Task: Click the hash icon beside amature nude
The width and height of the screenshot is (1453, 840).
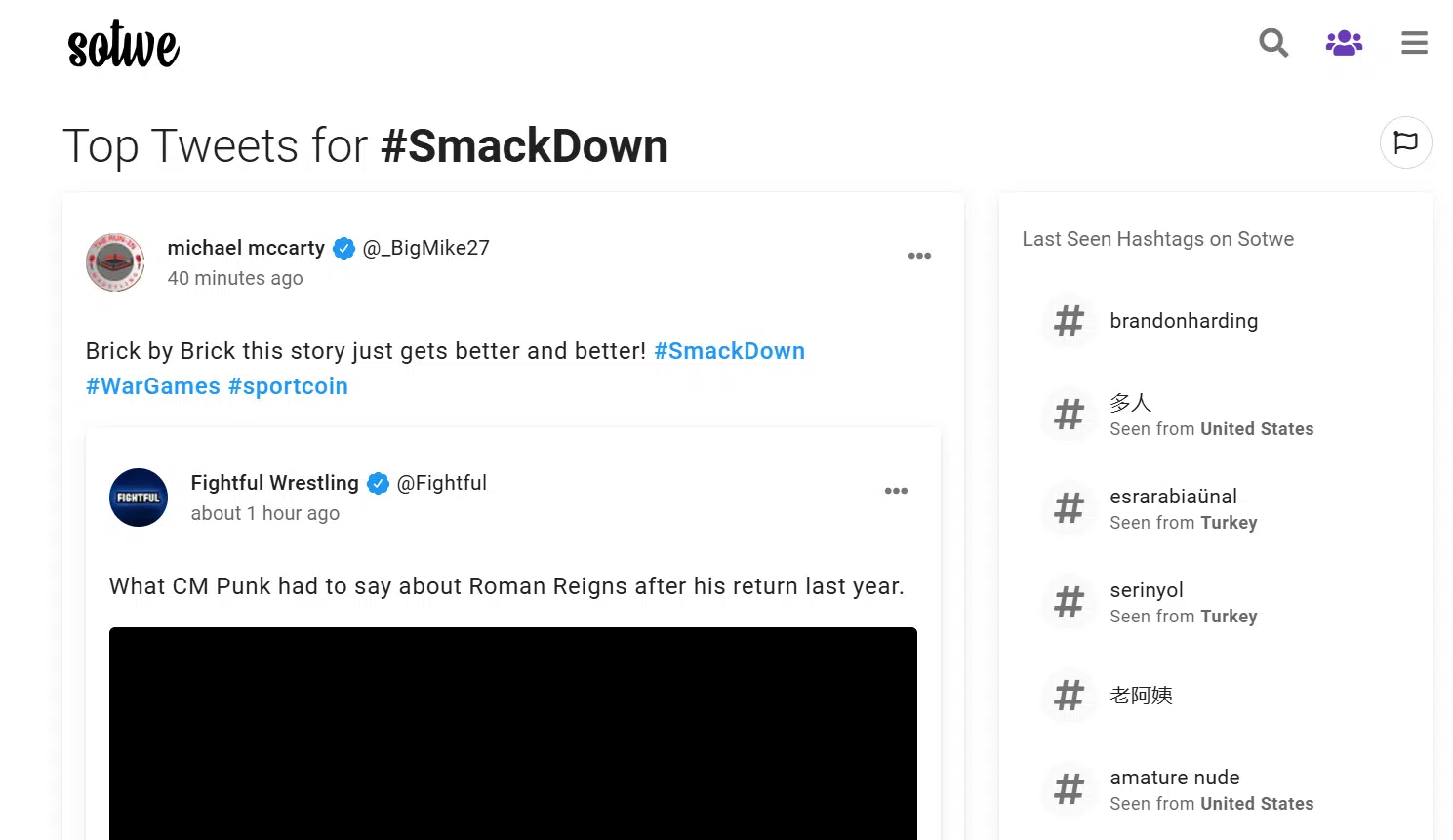Action: [1069, 789]
